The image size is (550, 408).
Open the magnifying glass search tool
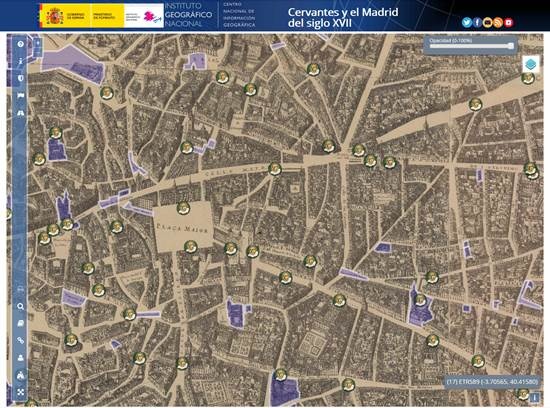pyautogui.click(x=21, y=306)
